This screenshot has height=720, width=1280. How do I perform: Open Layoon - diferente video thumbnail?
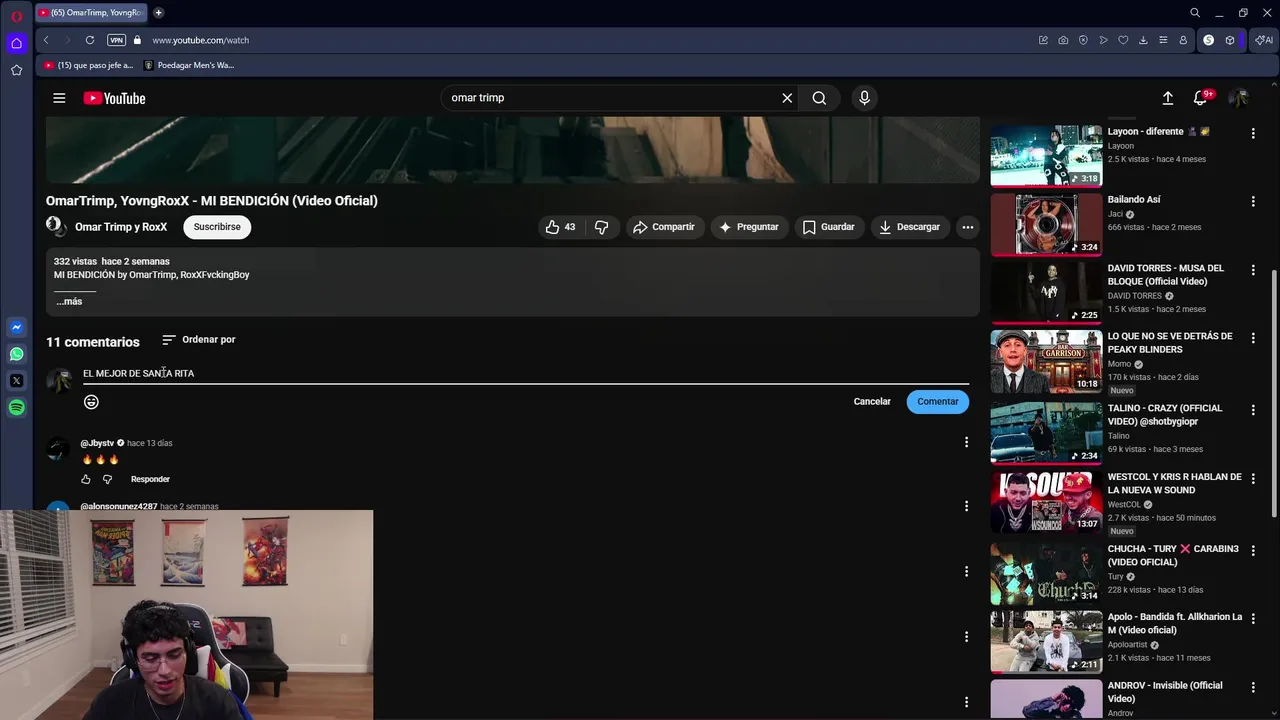click(x=1046, y=156)
